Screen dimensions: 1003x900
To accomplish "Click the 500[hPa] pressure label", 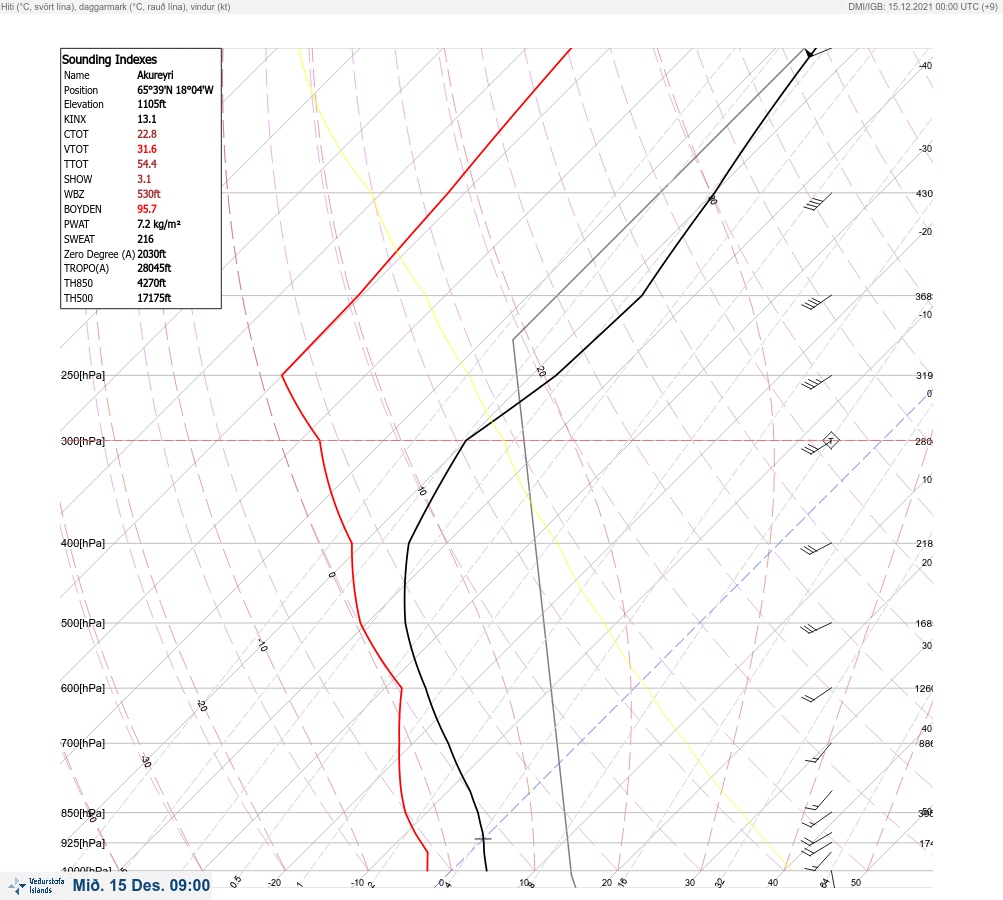I will tap(83, 623).
